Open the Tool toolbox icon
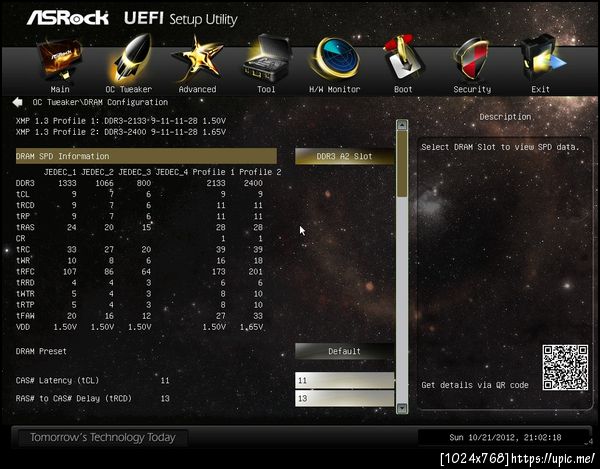The image size is (600, 469). (267, 58)
